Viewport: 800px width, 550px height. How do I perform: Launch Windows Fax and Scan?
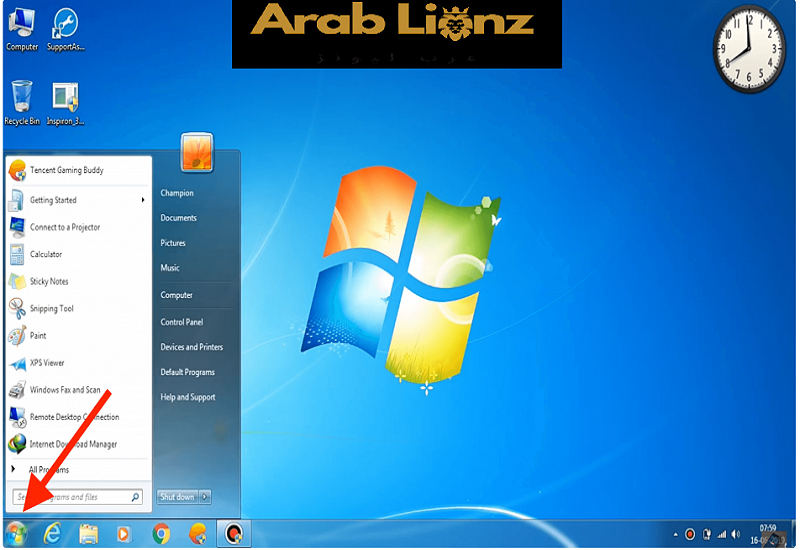click(79, 390)
